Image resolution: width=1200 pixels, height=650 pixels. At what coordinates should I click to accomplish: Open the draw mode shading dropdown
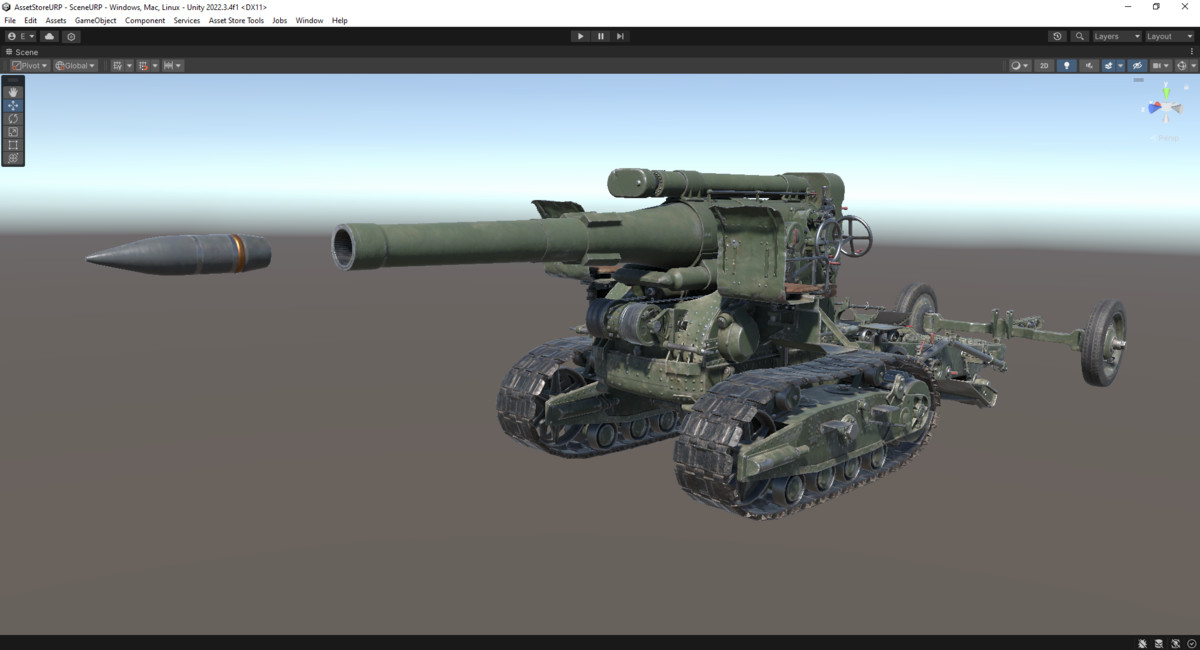(x=1019, y=65)
